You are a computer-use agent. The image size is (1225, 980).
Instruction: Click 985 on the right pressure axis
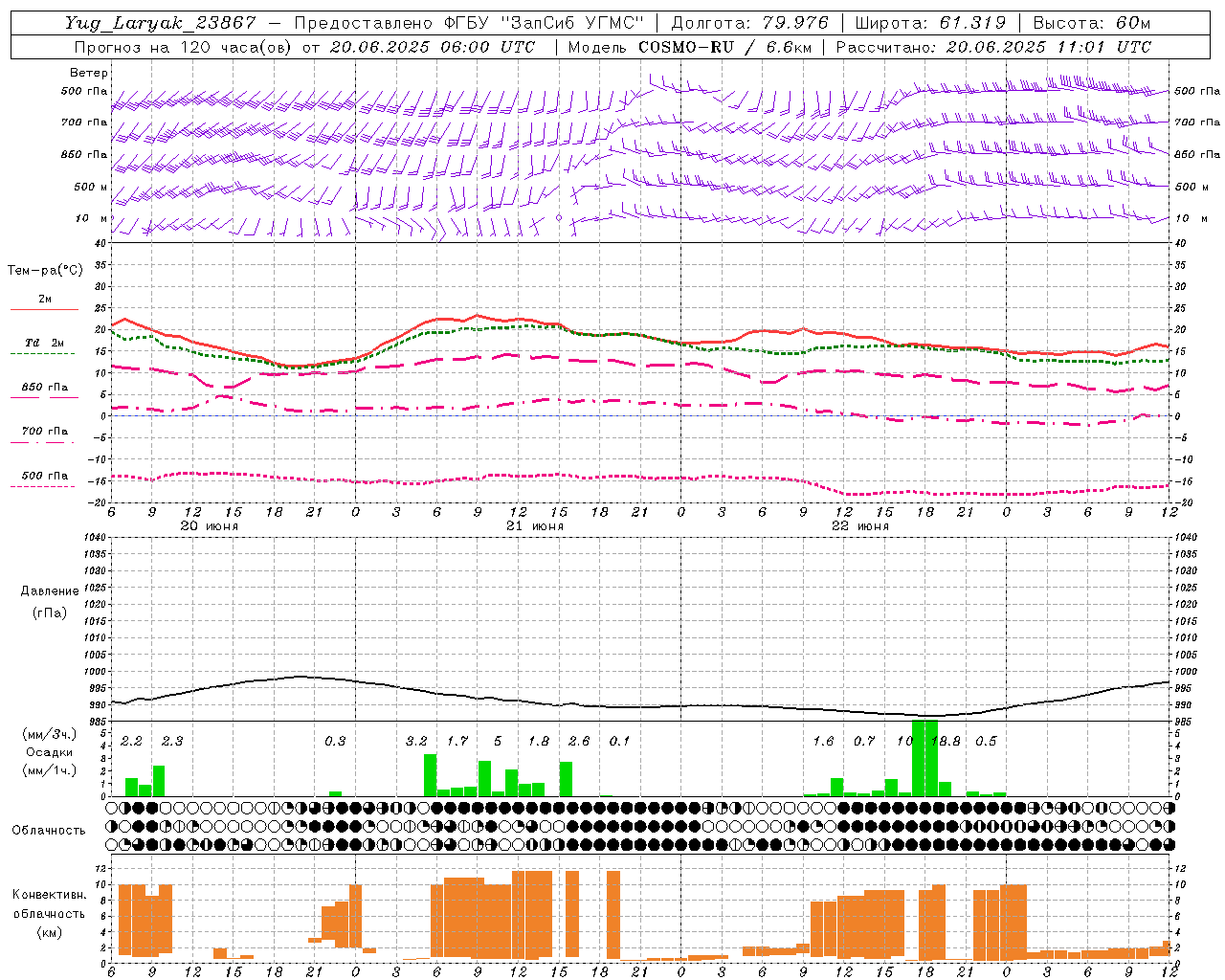(1185, 721)
